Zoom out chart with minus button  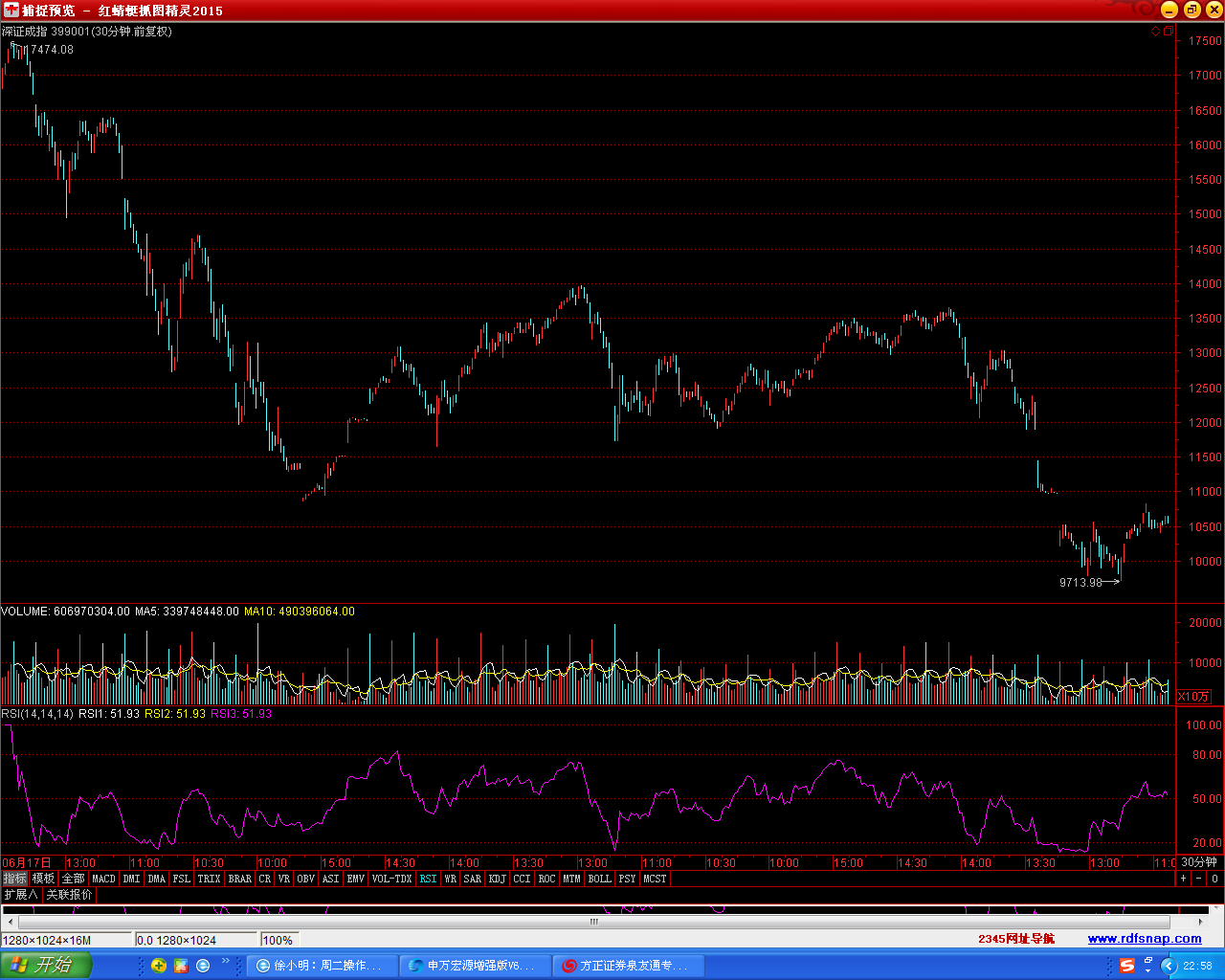pos(1199,879)
